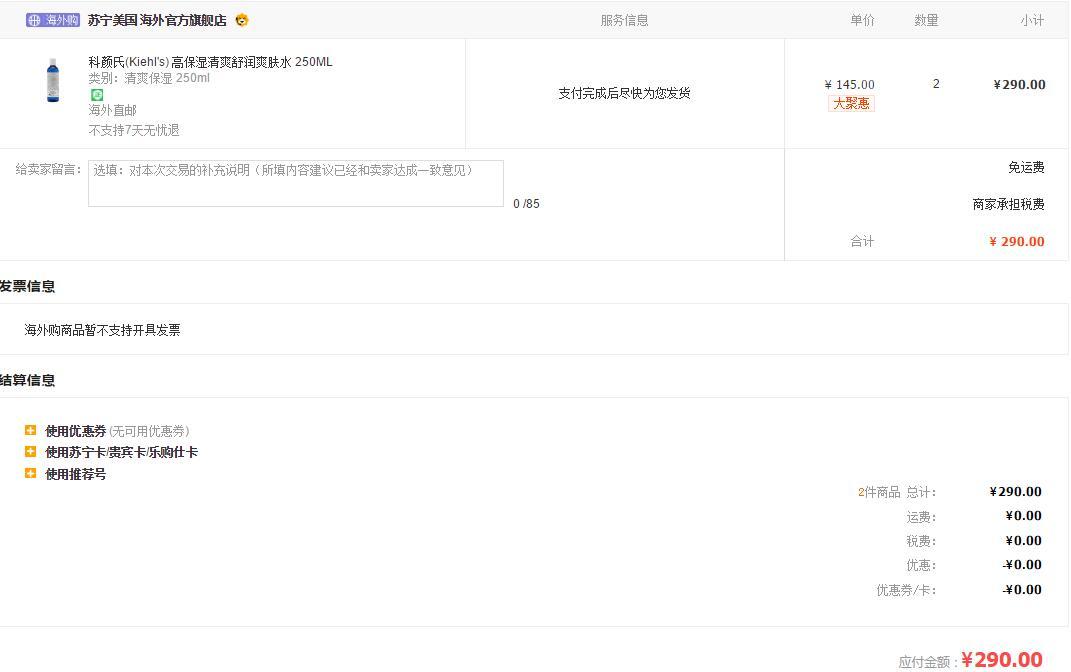Click the 大聚惠 promotion tag
Screen dimensions: 1071x672
coord(851,103)
